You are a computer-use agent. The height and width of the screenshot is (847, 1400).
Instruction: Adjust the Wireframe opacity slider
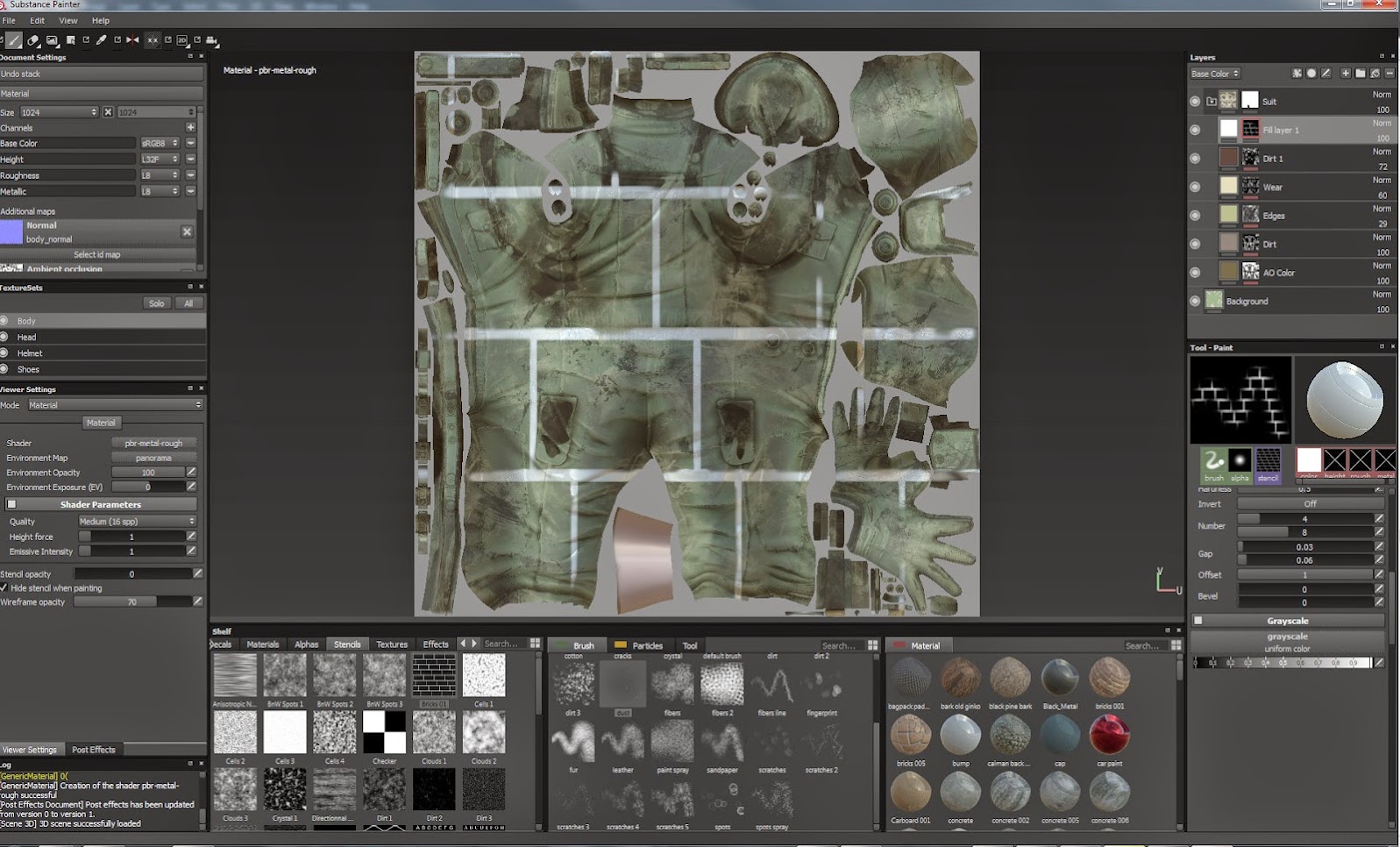(132, 602)
